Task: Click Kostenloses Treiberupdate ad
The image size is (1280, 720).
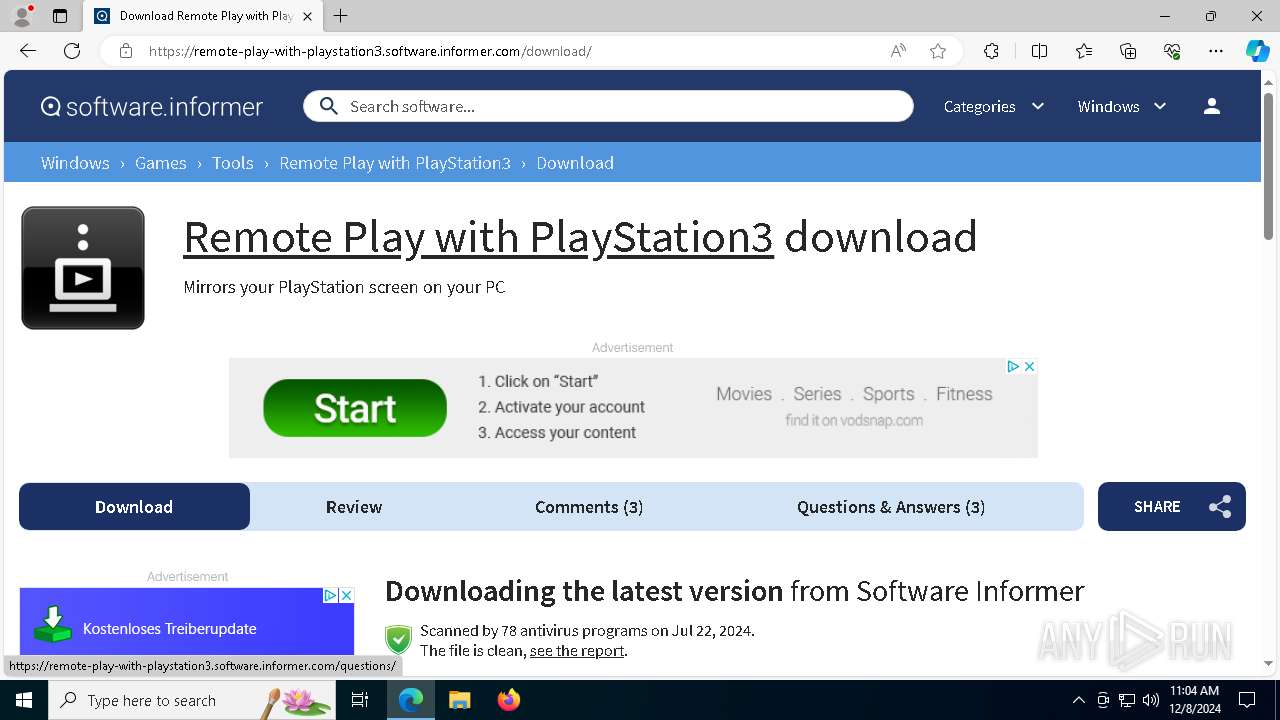Action: [x=187, y=622]
